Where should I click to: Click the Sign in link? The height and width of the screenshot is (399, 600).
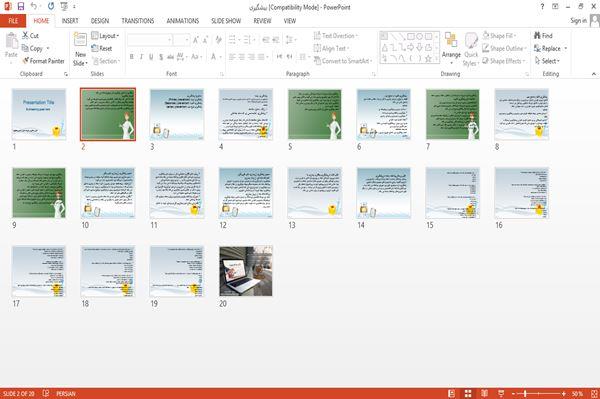[x=579, y=21]
